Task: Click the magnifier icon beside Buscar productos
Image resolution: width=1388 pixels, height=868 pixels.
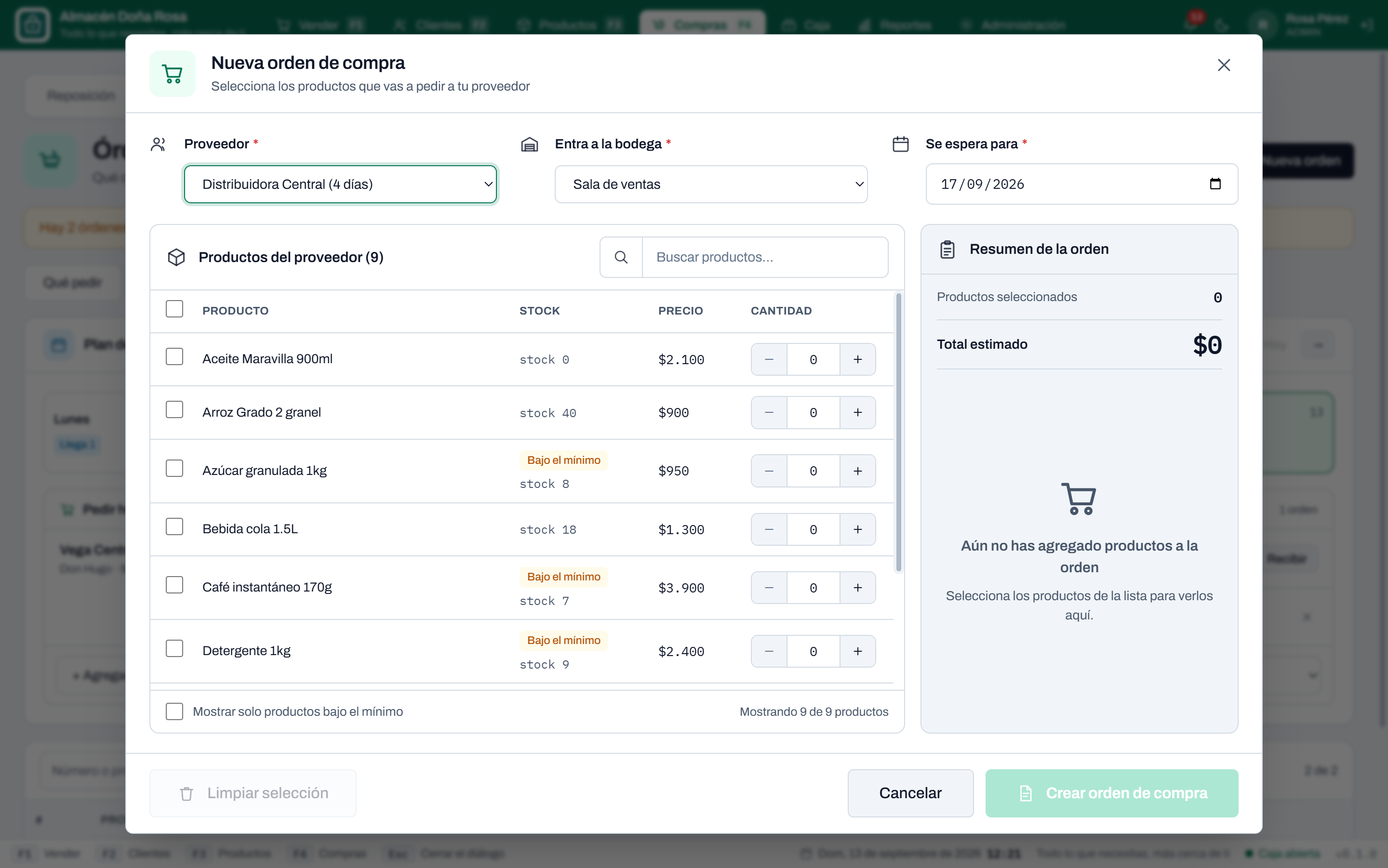Action: [x=621, y=257]
